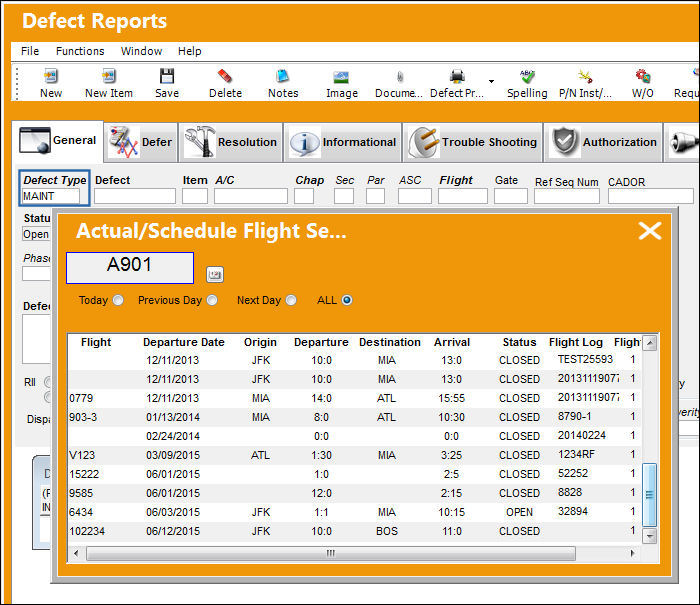
Task: Open the Help menu
Action: (189, 51)
